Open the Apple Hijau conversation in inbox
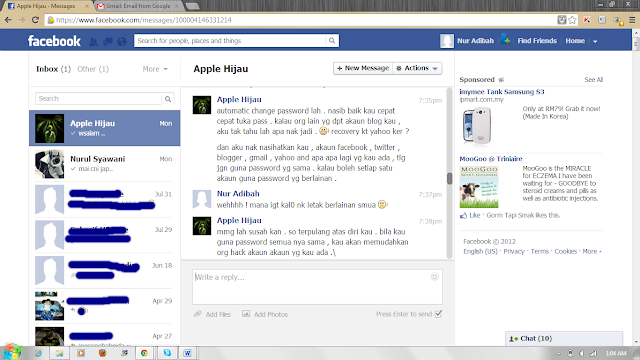Screen dimensions: 640x360 [104, 128]
